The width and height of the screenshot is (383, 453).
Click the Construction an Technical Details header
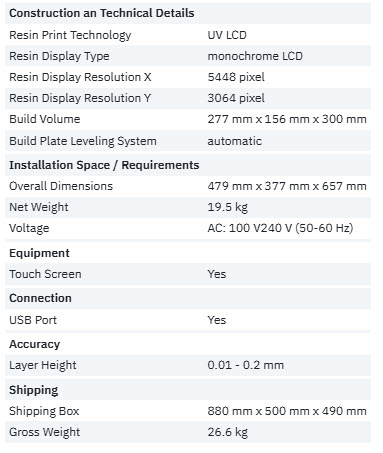(x=102, y=13)
